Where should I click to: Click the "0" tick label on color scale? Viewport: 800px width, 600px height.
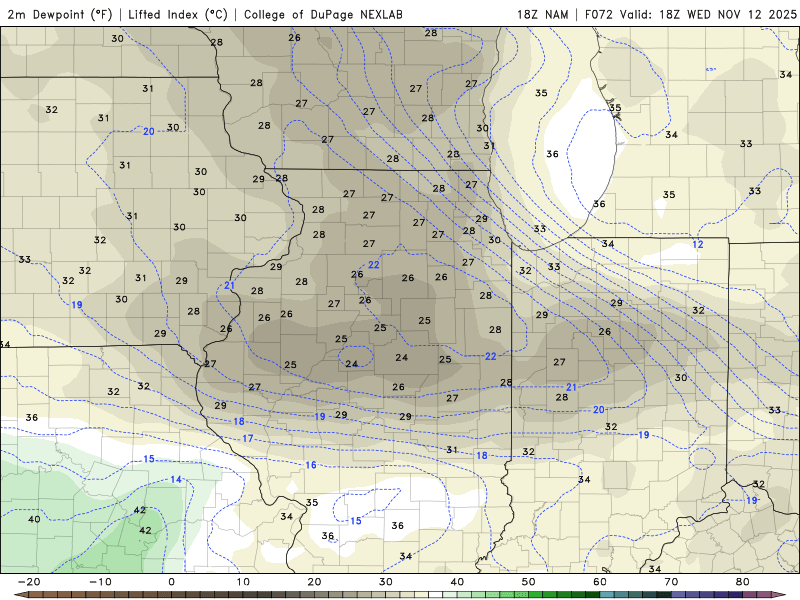(171, 582)
